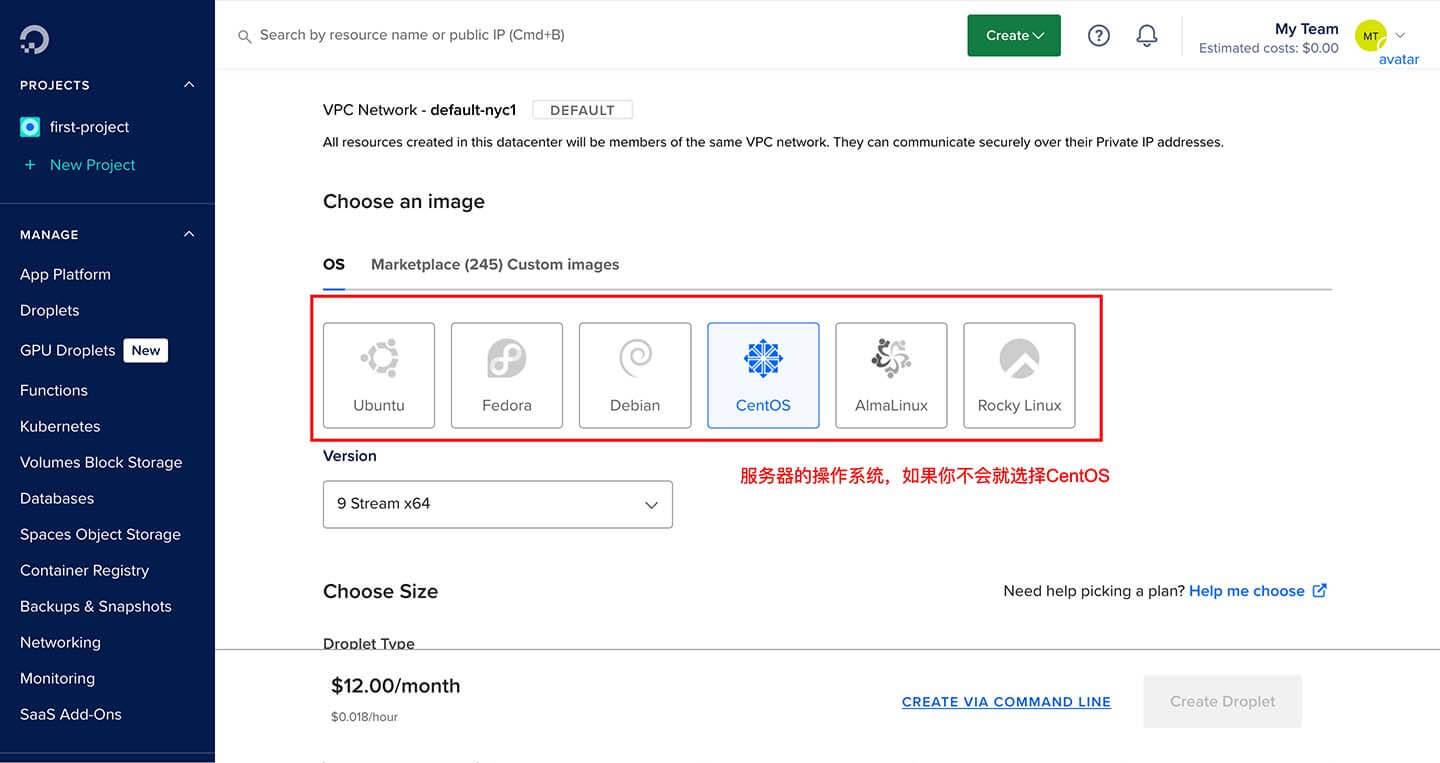Open Droplets in sidebar
Screen dimensions: 1440x763
(x=49, y=310)
